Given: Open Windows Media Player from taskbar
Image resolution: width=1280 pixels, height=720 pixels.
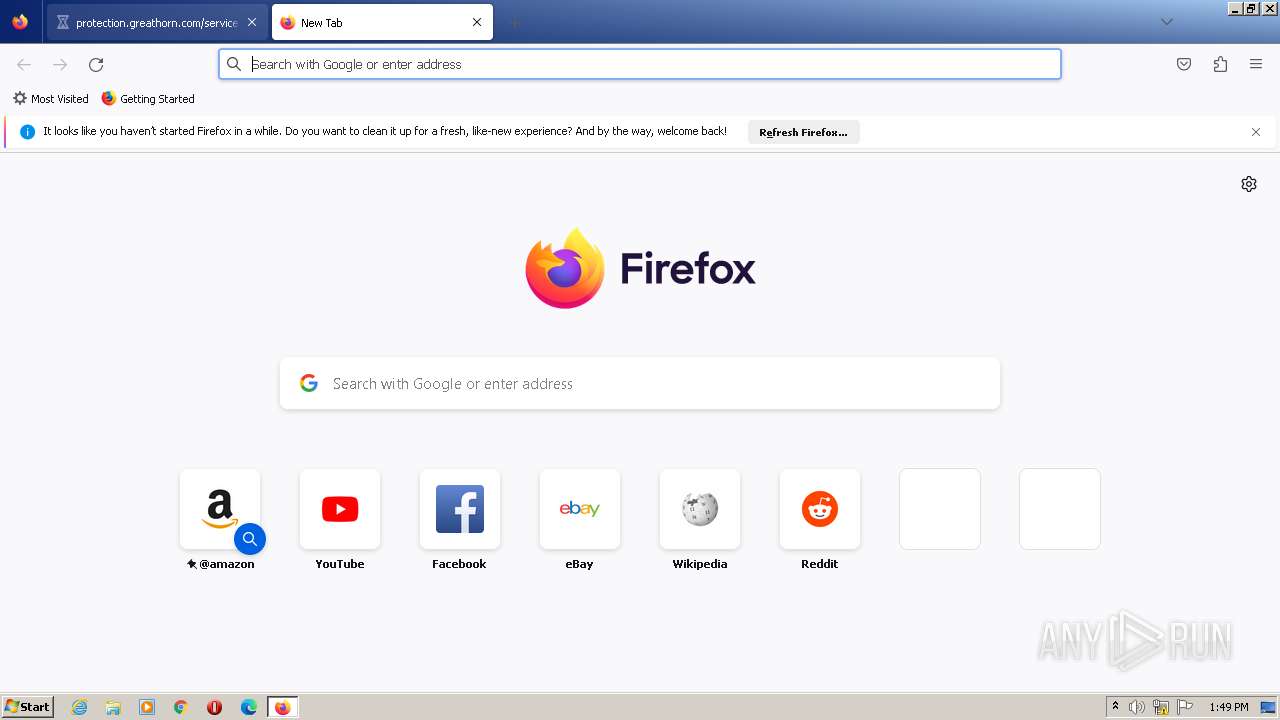Looking at the screenshot, I should click(x=147, y=707).
